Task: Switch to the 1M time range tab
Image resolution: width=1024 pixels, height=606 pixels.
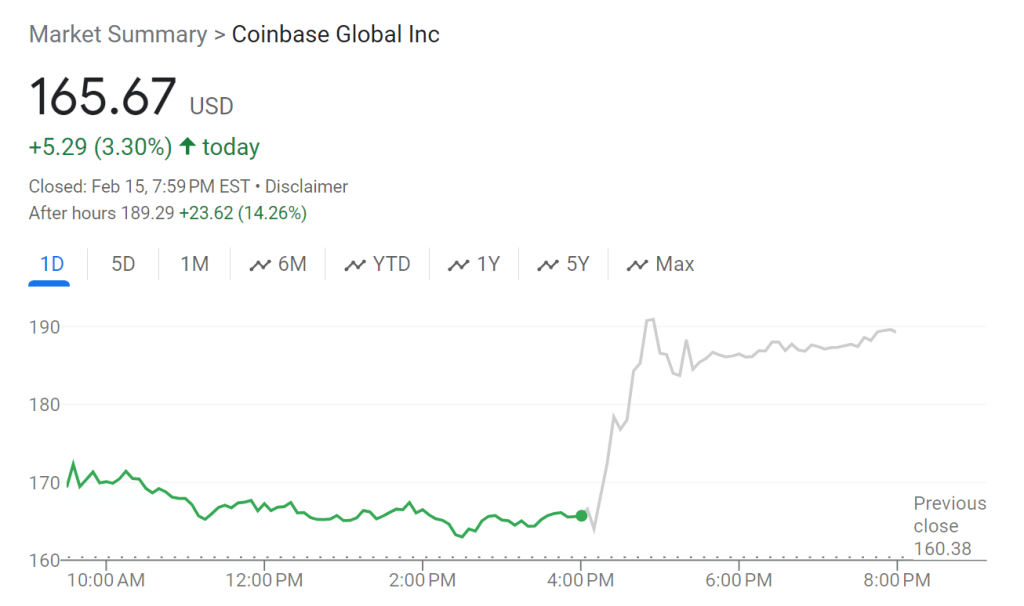Action: pyautogui.click(x=194, y=265)
